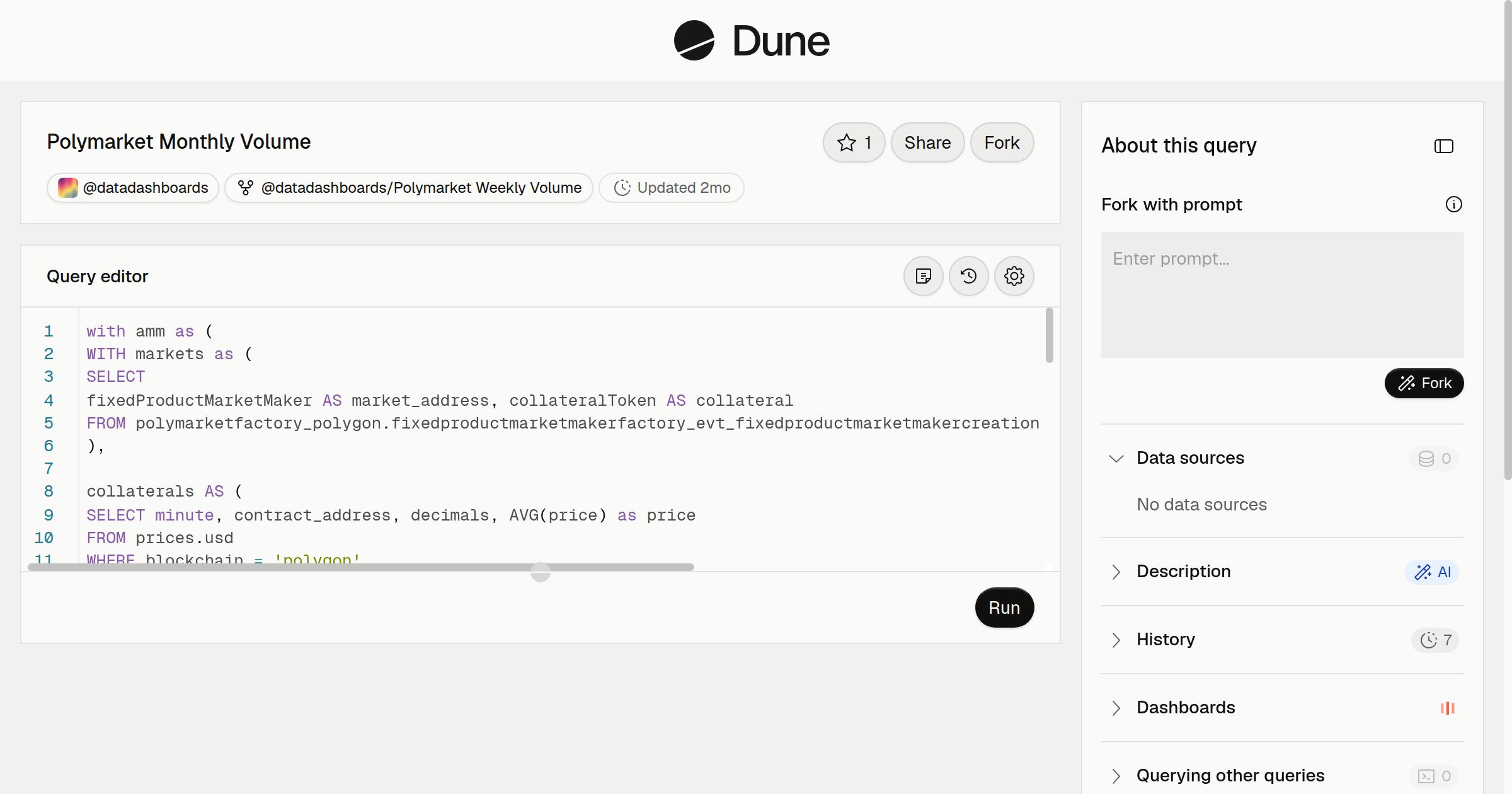
Task: Open query version history clock icon
Action: [968, 276]
